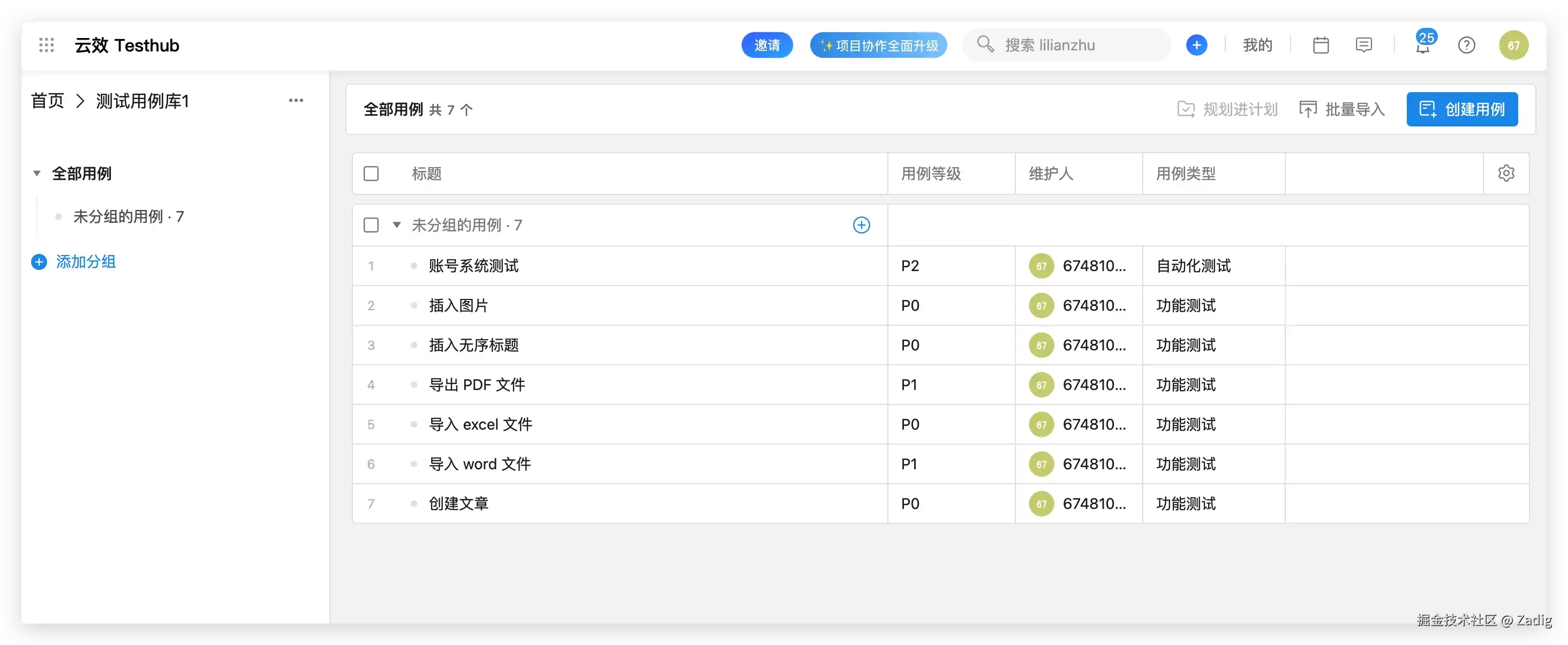Click the 用例等级 column header
This screenshot has width=1568, height=645.
coord(931,174)
